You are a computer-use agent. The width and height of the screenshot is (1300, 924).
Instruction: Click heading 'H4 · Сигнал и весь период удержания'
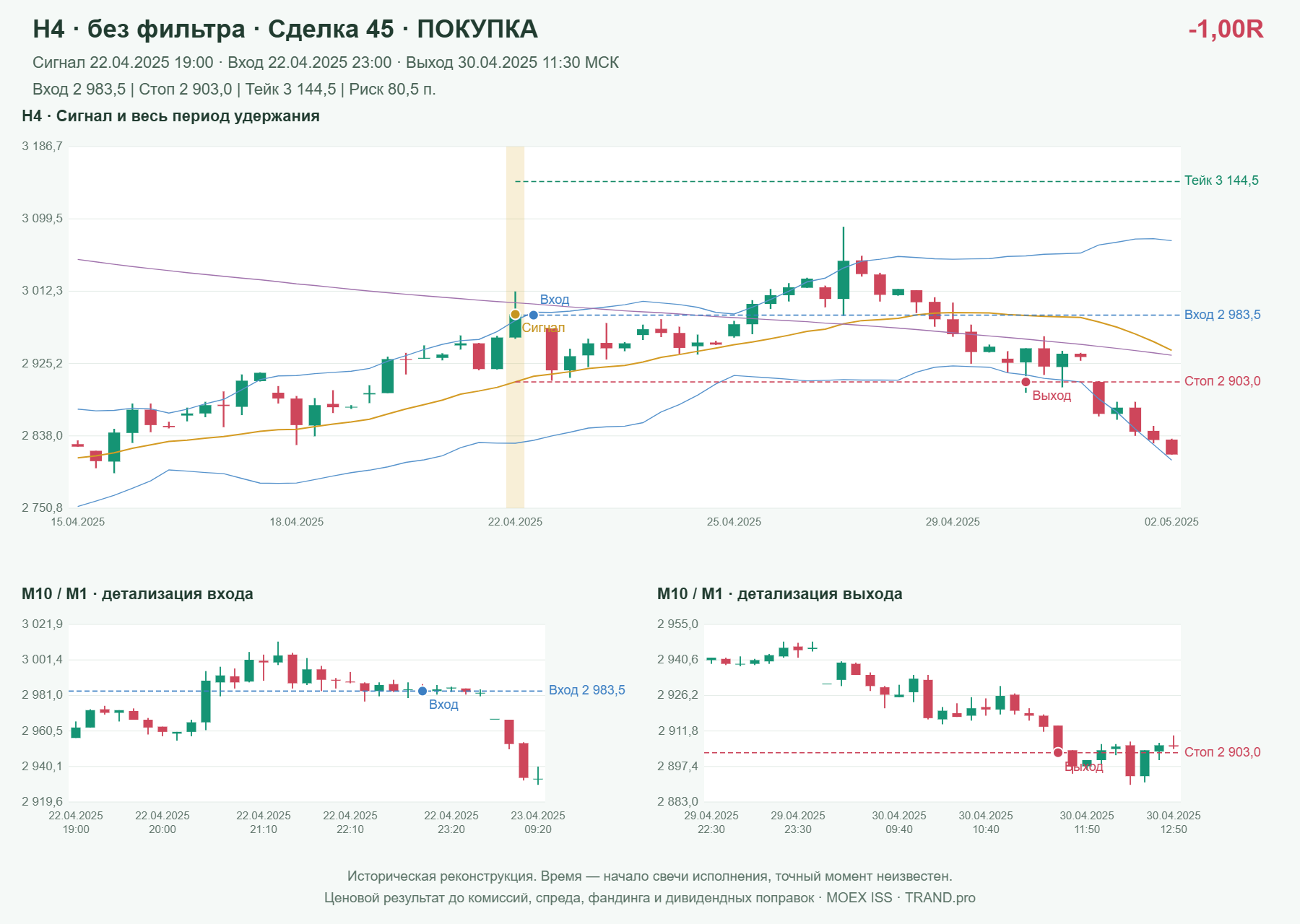click(x=171, y=116)
